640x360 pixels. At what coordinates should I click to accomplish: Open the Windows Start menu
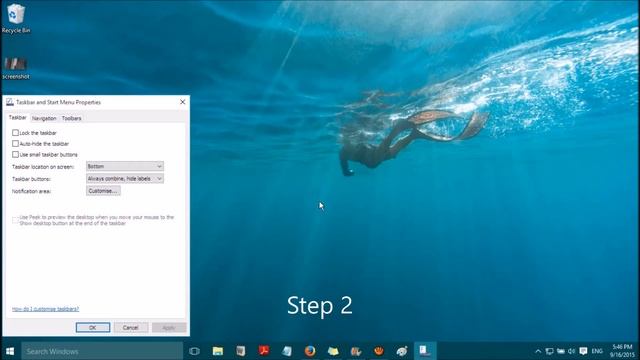coord(10,351)
